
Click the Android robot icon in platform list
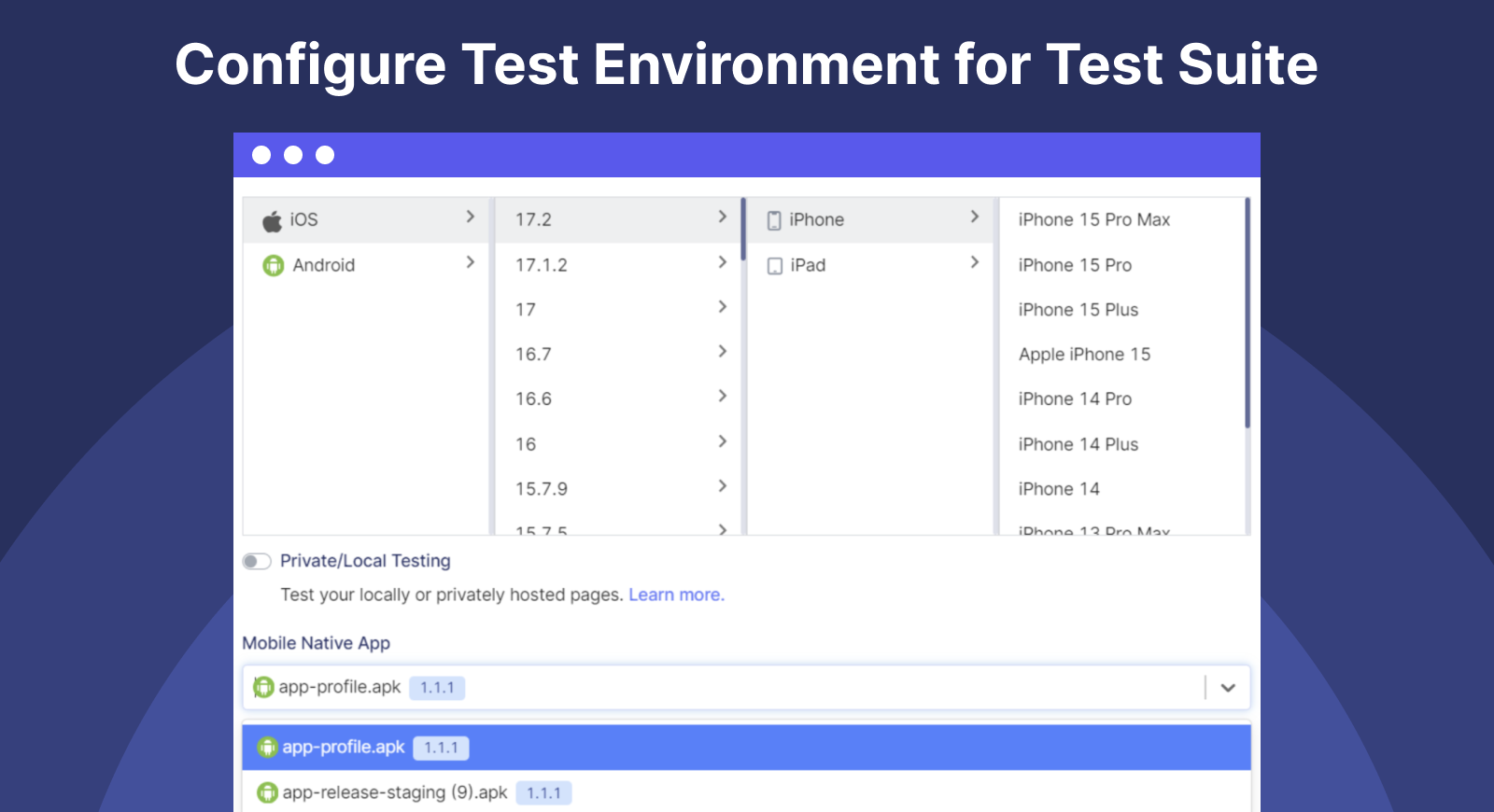pyautogui.click(x=273, y=265)
